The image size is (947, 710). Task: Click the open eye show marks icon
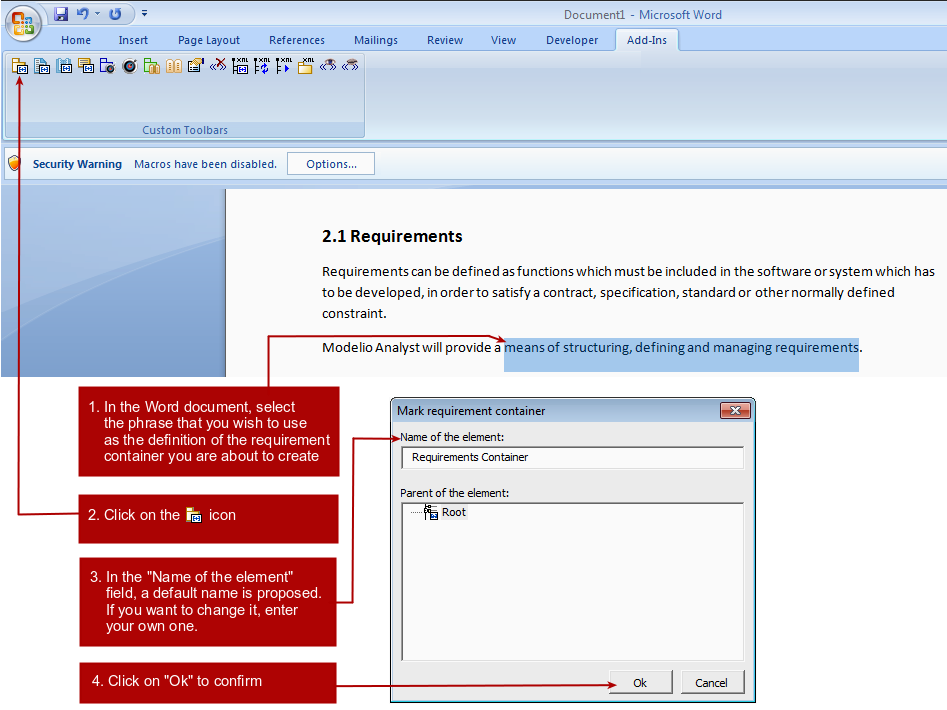pyautogui.click(x=328, y=65)
